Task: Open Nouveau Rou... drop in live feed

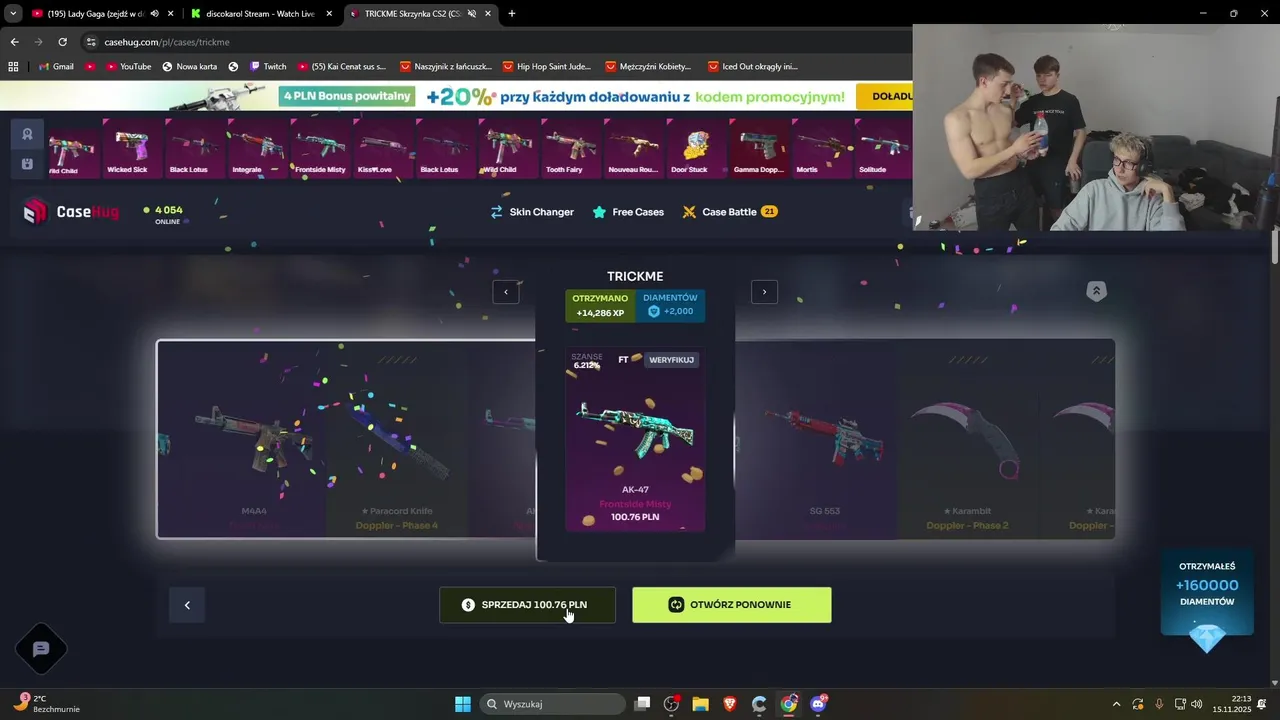Action: click(x=634, y=149)
